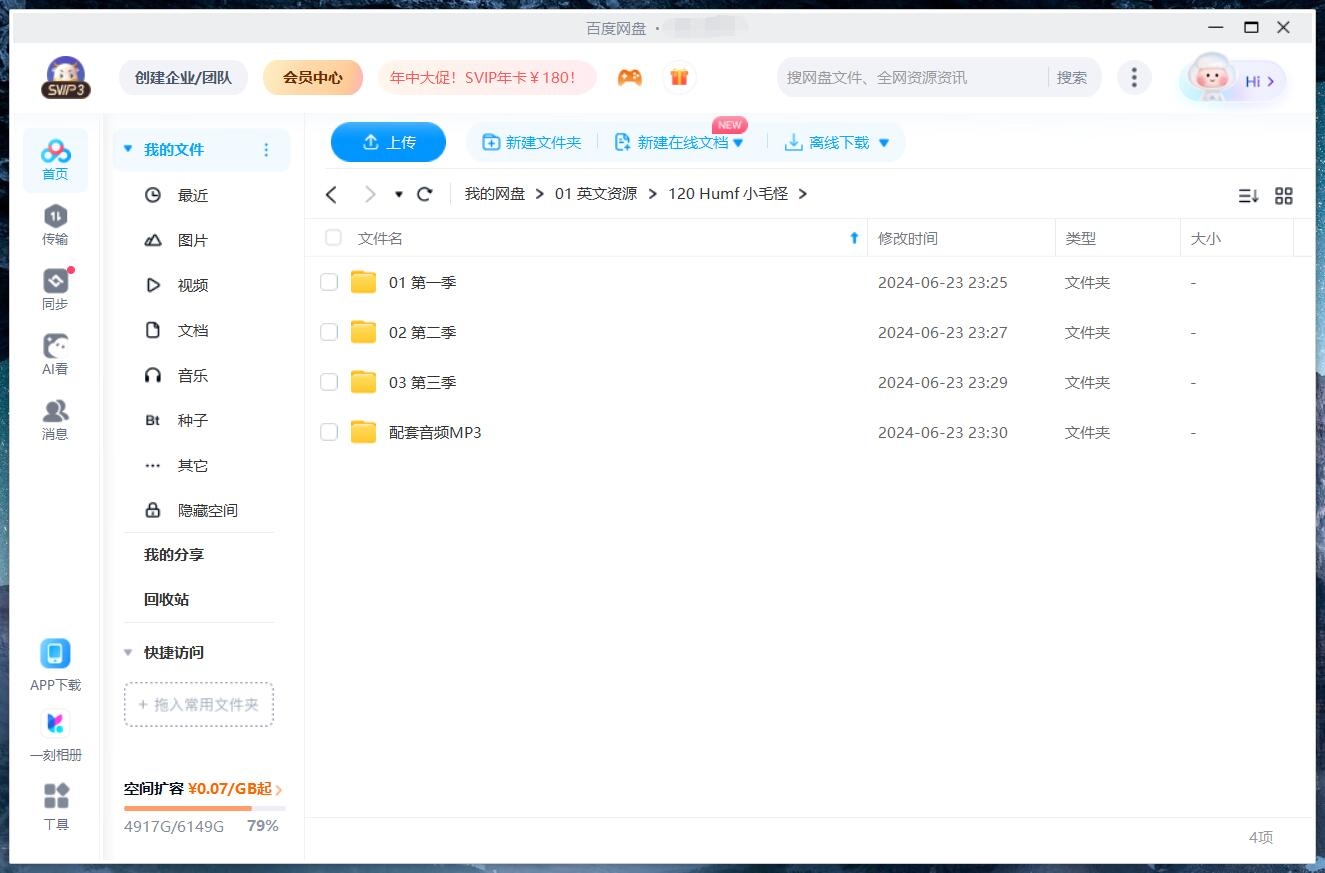
Task: Click the storage usage progress bar
Action: click(200, 806)
